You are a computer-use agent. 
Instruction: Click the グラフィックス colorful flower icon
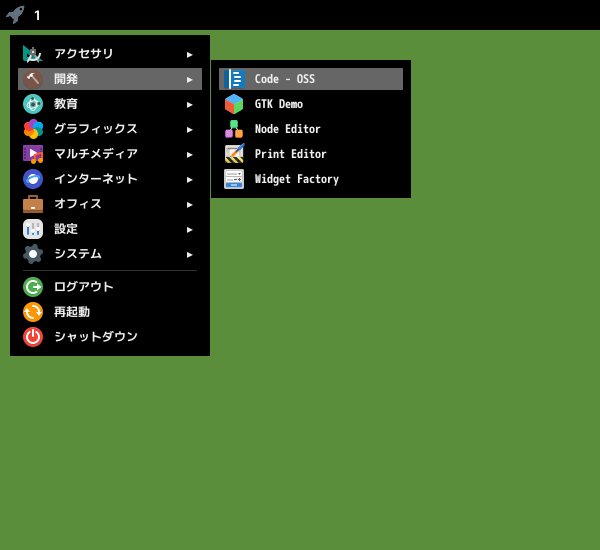33,129
